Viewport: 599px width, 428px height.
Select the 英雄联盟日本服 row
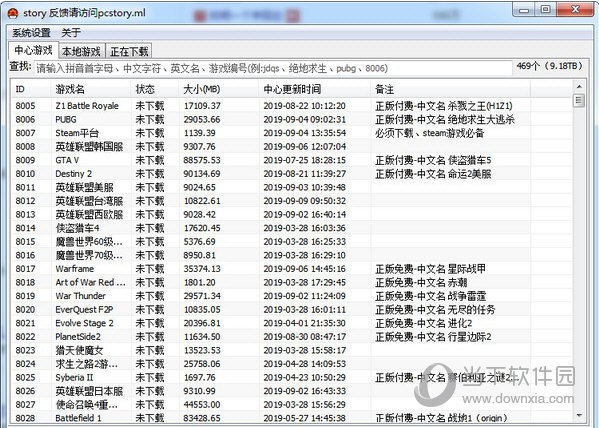[x=292, y=391]
